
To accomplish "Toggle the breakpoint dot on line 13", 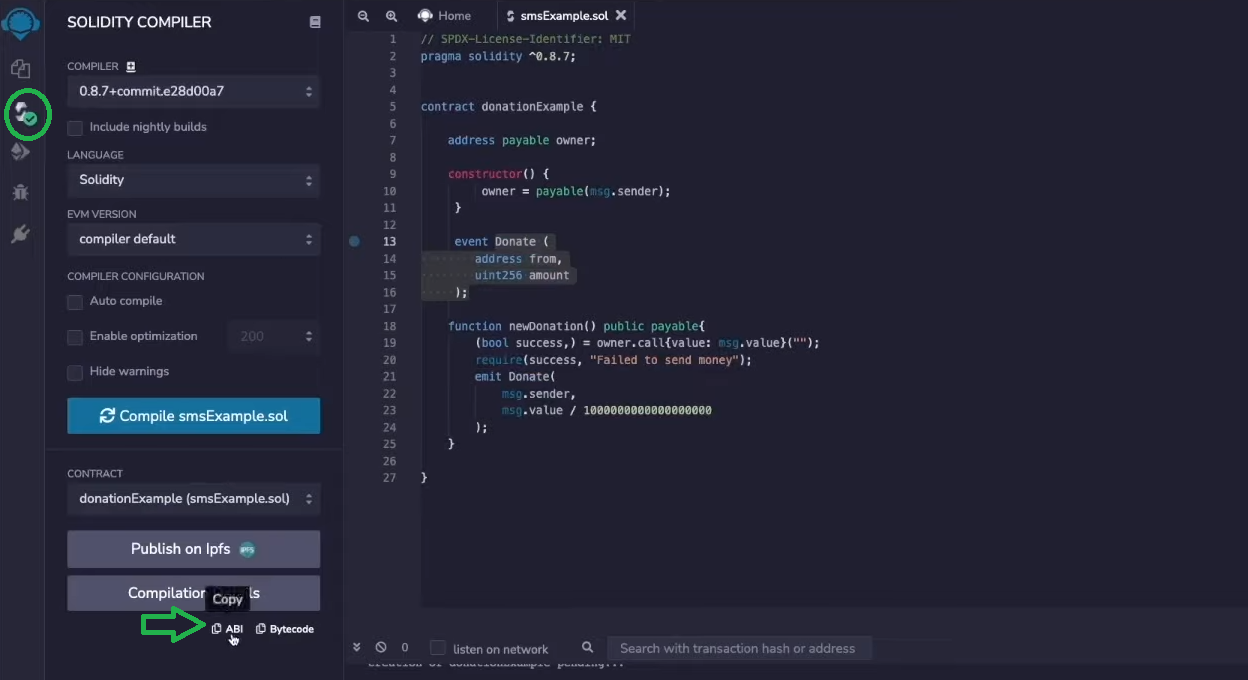I will point(354,241).
